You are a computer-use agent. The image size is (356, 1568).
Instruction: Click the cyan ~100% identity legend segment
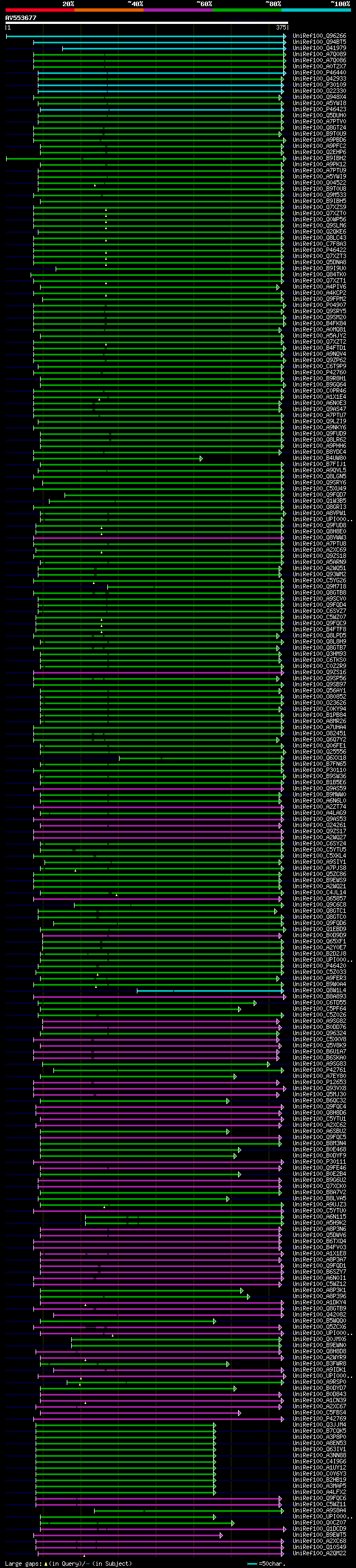point(316,10)
